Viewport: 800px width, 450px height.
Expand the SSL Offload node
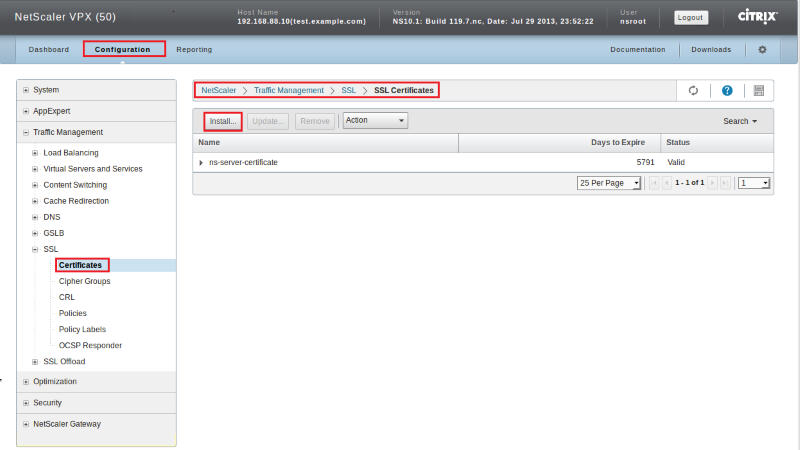pos(35,362)
